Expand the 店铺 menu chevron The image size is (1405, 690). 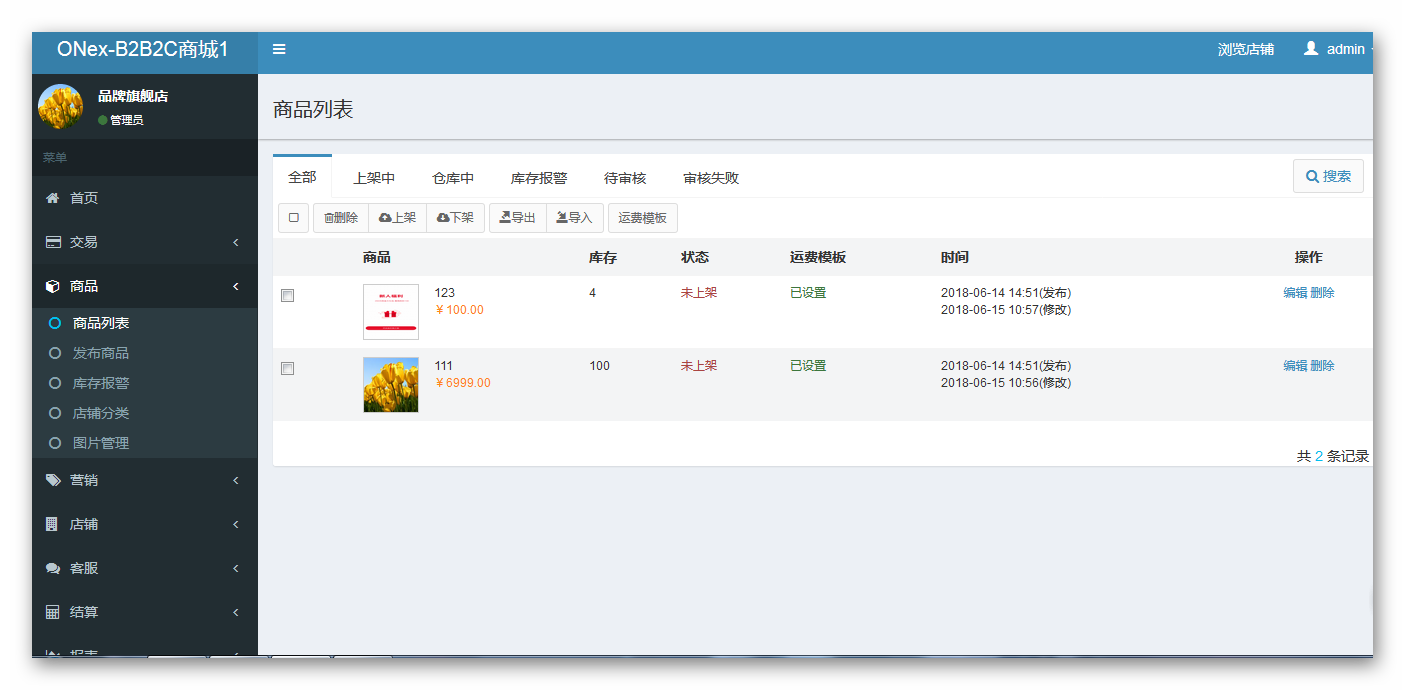point(236,524)
